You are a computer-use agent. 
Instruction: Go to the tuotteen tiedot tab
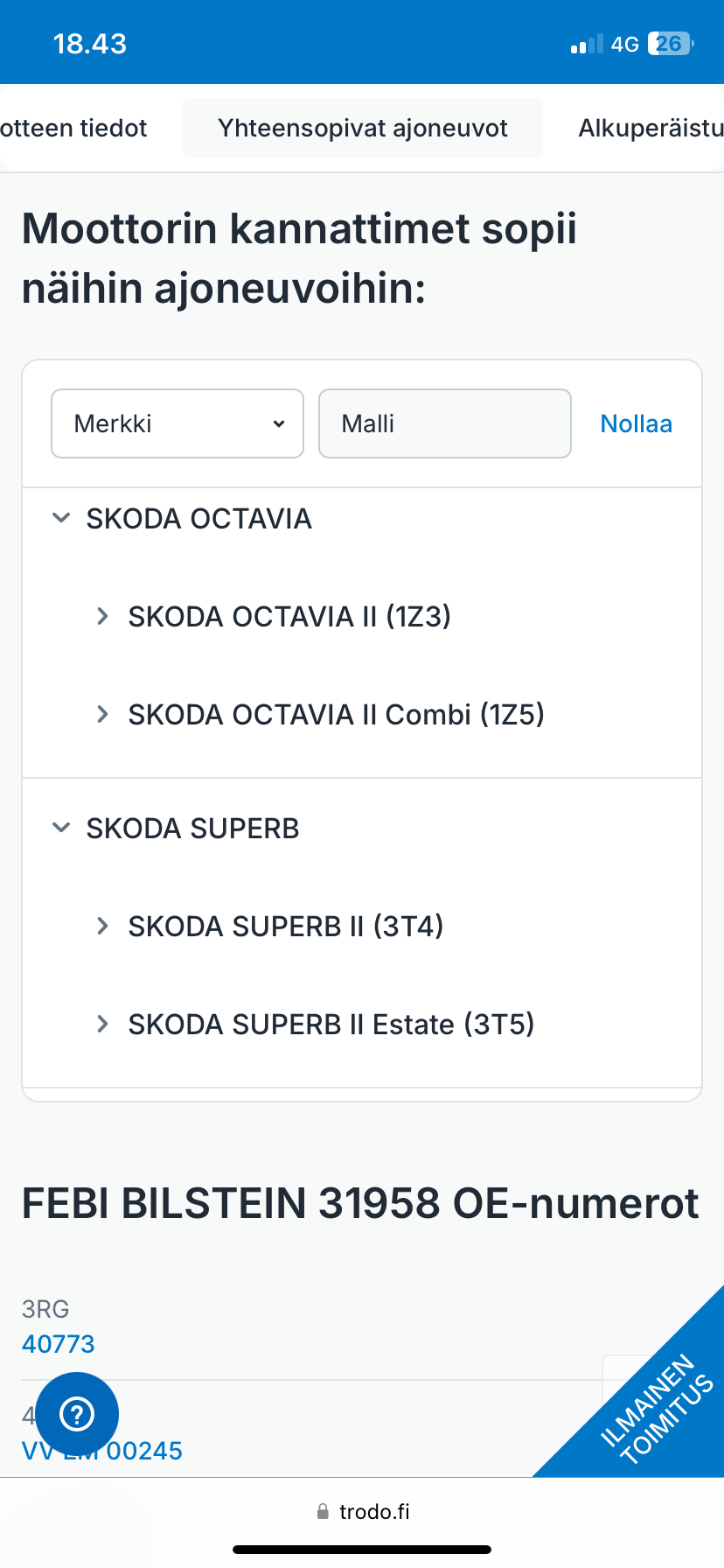(73, 128)
